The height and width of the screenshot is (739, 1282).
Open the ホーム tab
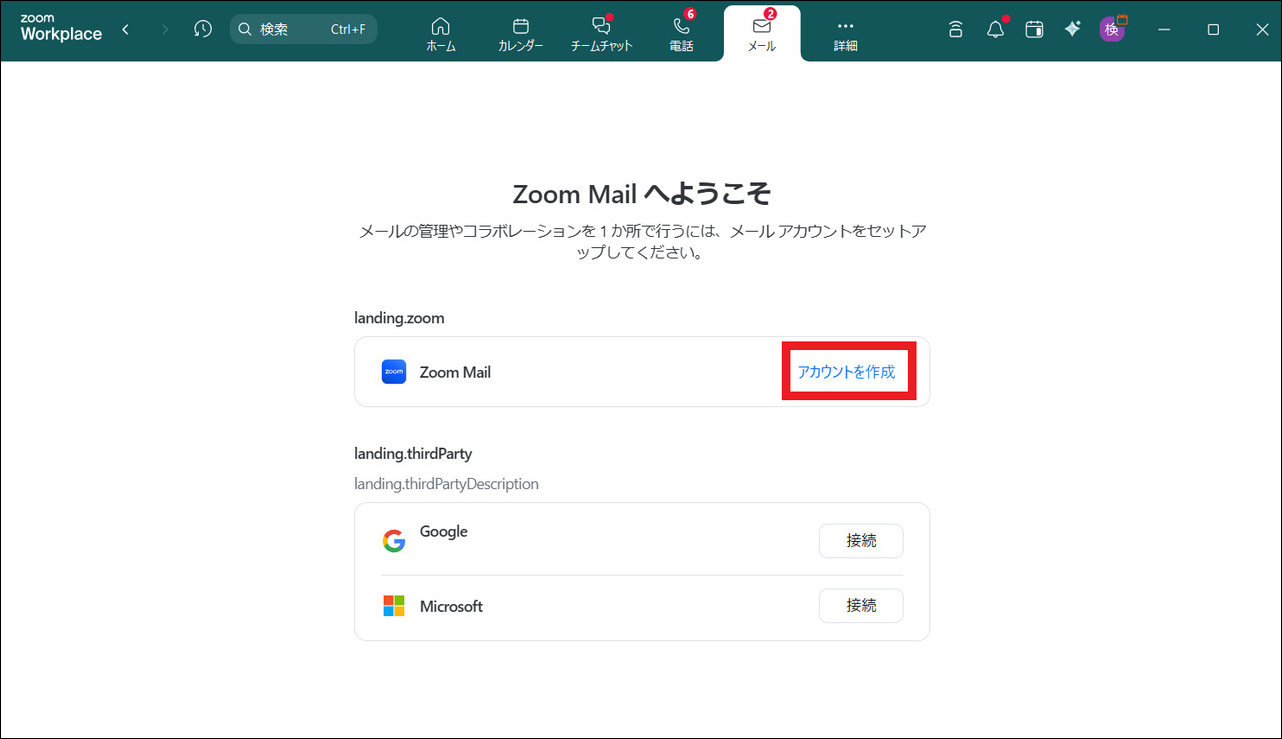[x=441, y=34]
